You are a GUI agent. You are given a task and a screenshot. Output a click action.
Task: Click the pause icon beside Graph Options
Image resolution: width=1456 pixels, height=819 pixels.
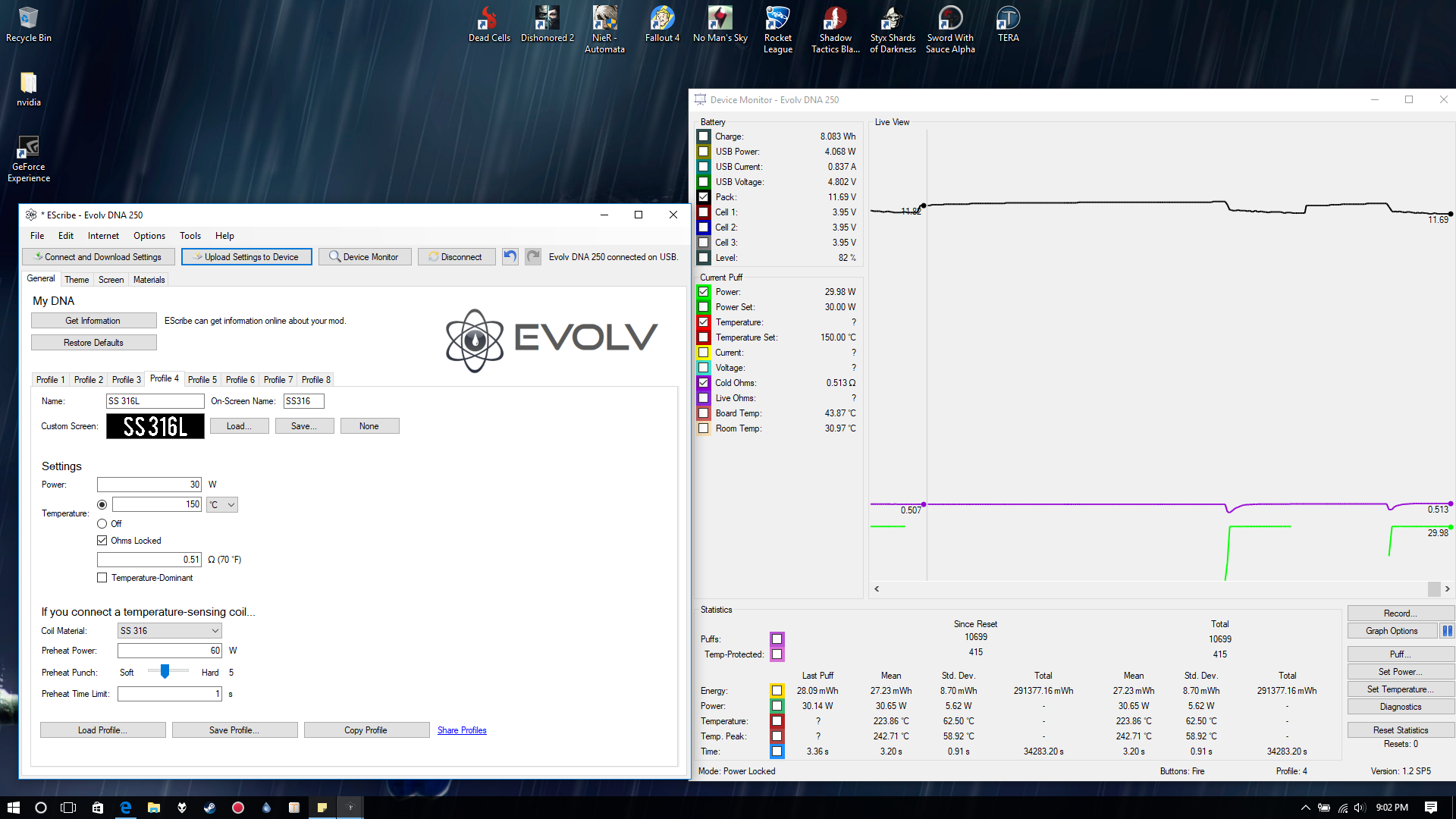pyautogui.click(x=1447, y=631)
